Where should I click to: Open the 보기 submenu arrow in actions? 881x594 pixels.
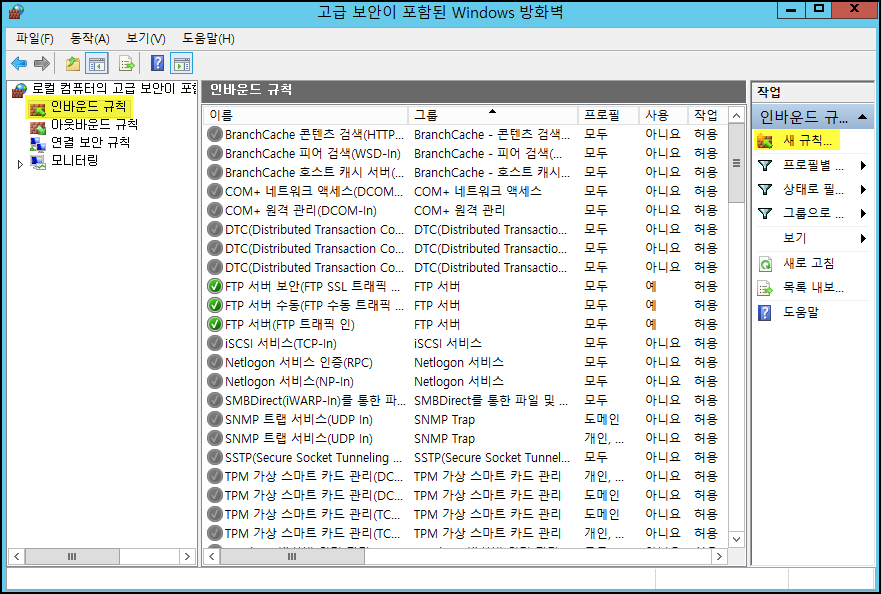[864, 238]
